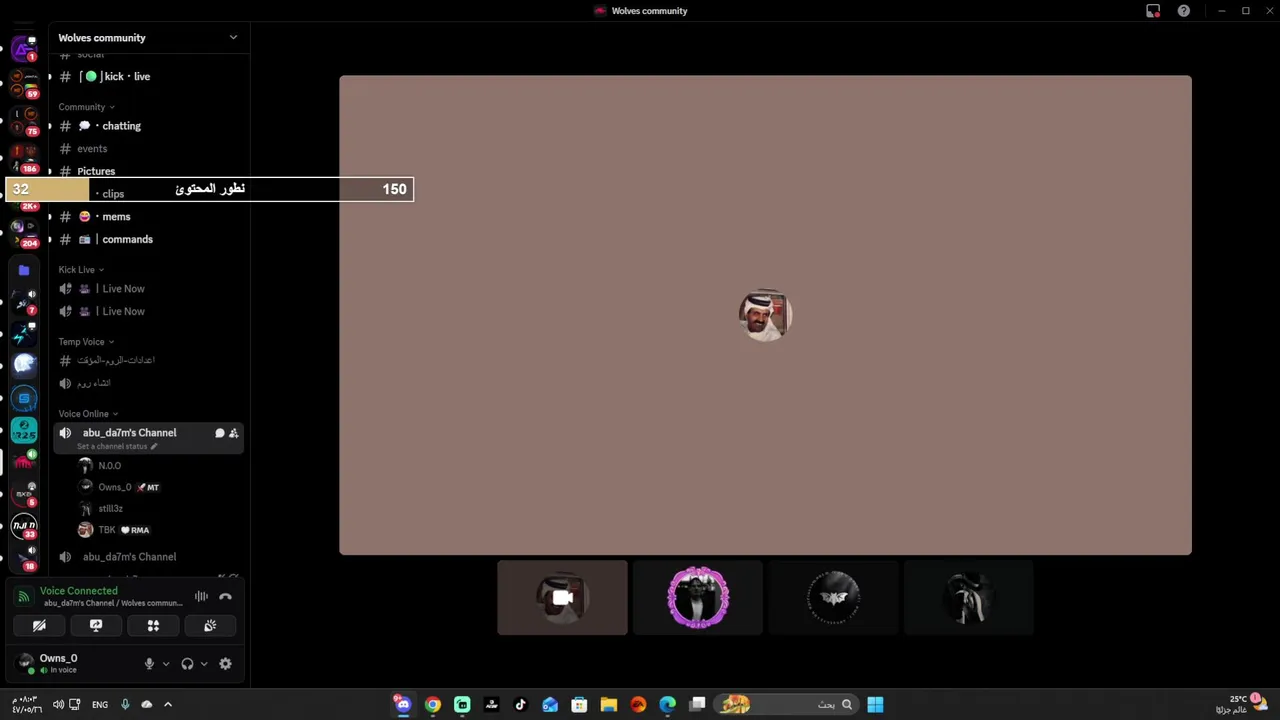Open the teal 225 server icon
1280x720 pixels.
24,430
